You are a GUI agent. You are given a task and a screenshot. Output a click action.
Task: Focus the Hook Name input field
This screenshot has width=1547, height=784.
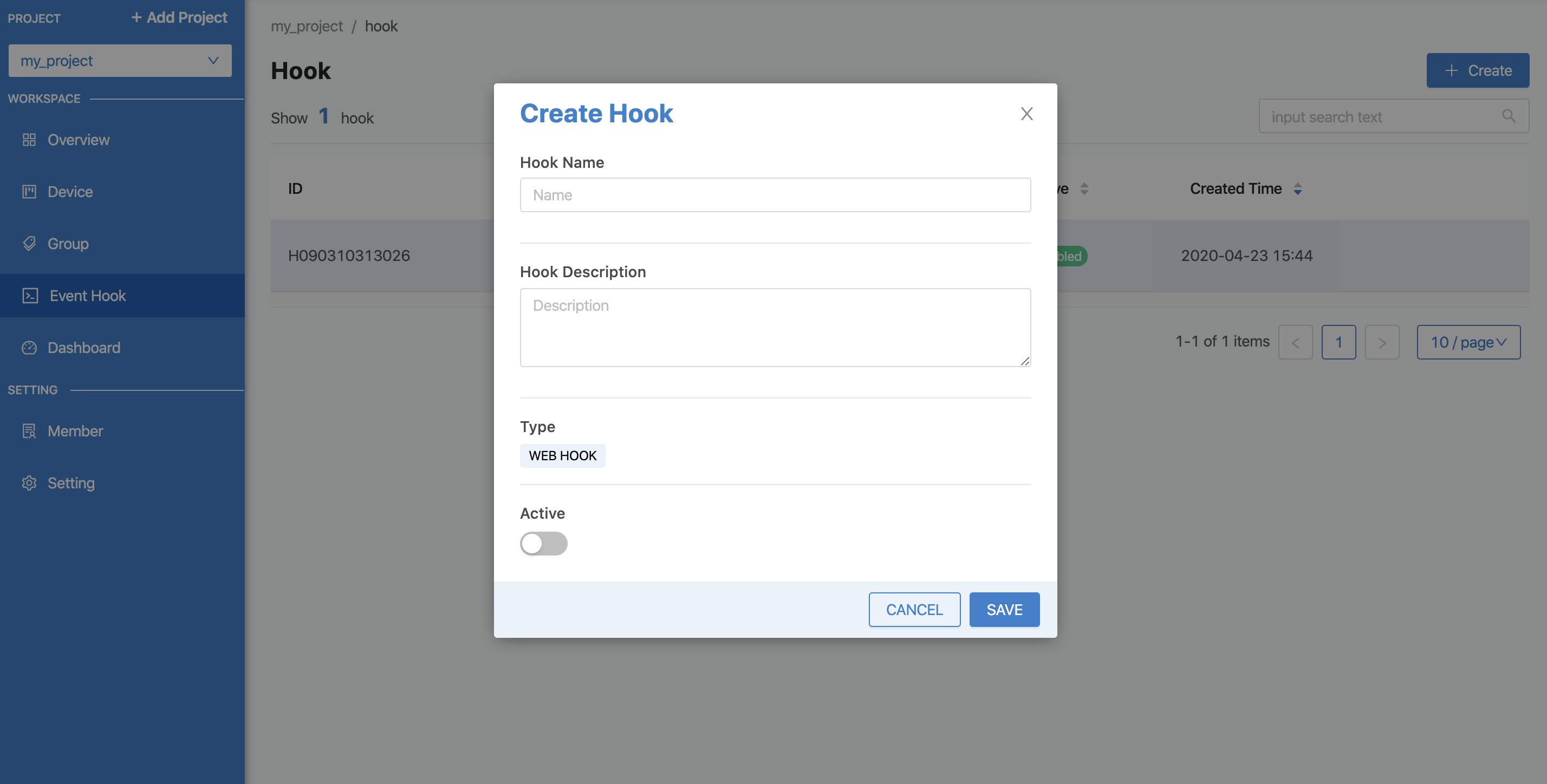775,194
